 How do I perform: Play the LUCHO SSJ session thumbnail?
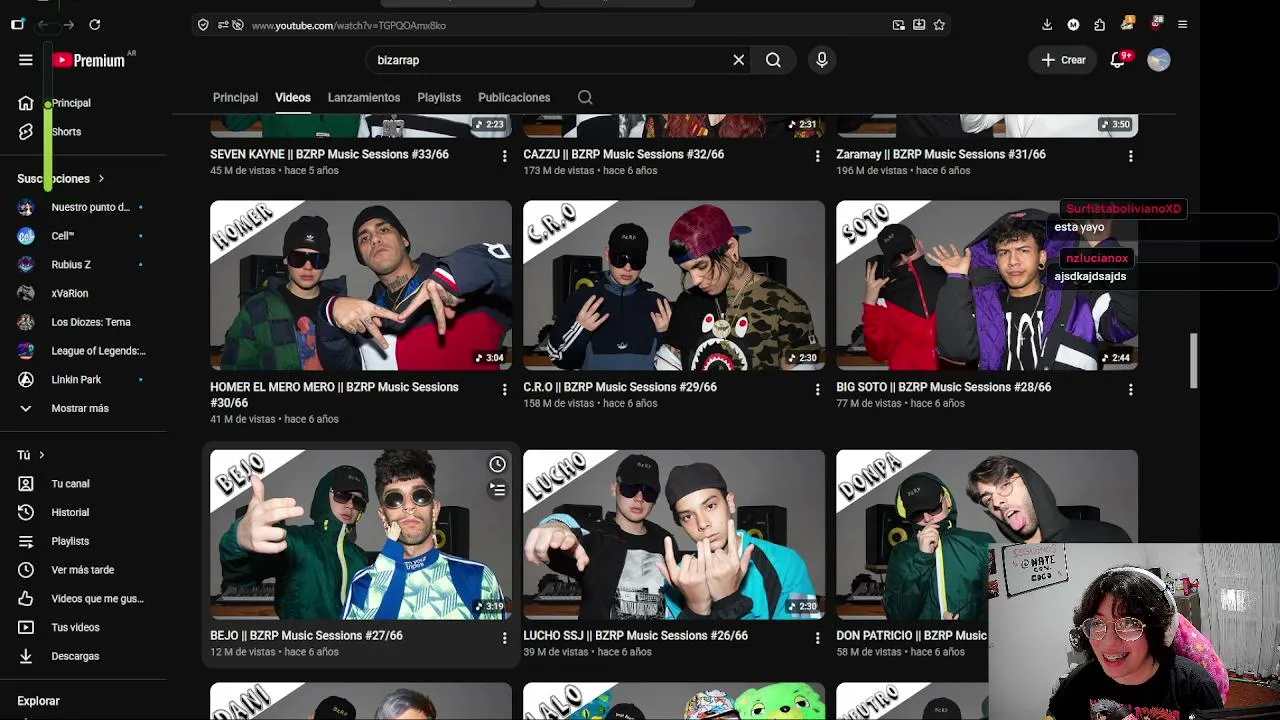[x=674, y=534]
